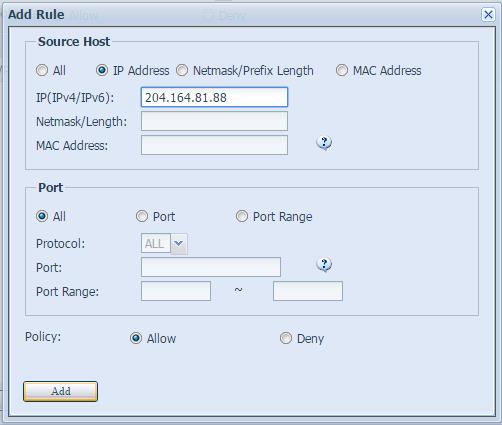Select the All source host radio
The width and height of the screenshot is (502, 425).
click(x=42, y=70)
